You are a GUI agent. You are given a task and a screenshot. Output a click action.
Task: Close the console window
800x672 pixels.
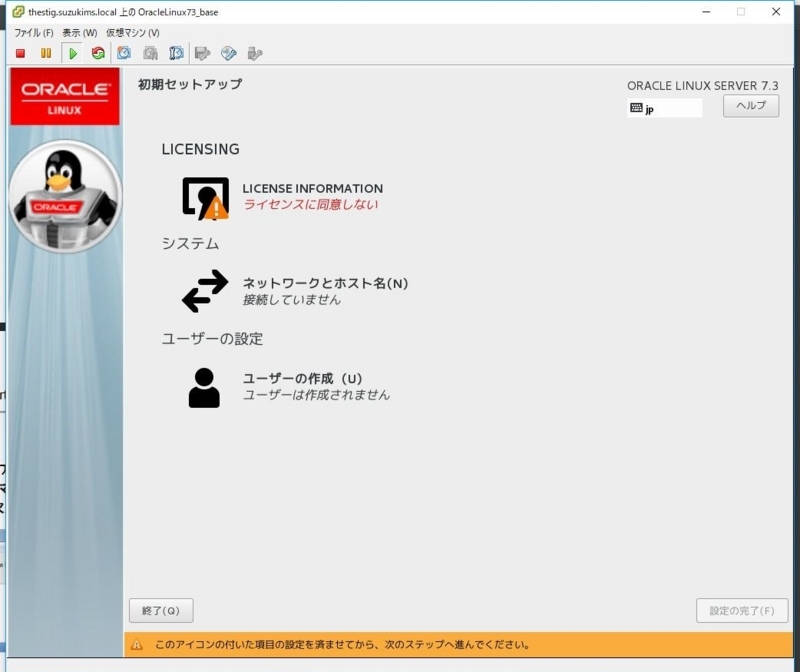pyautogui.click(x=776, y=11)
